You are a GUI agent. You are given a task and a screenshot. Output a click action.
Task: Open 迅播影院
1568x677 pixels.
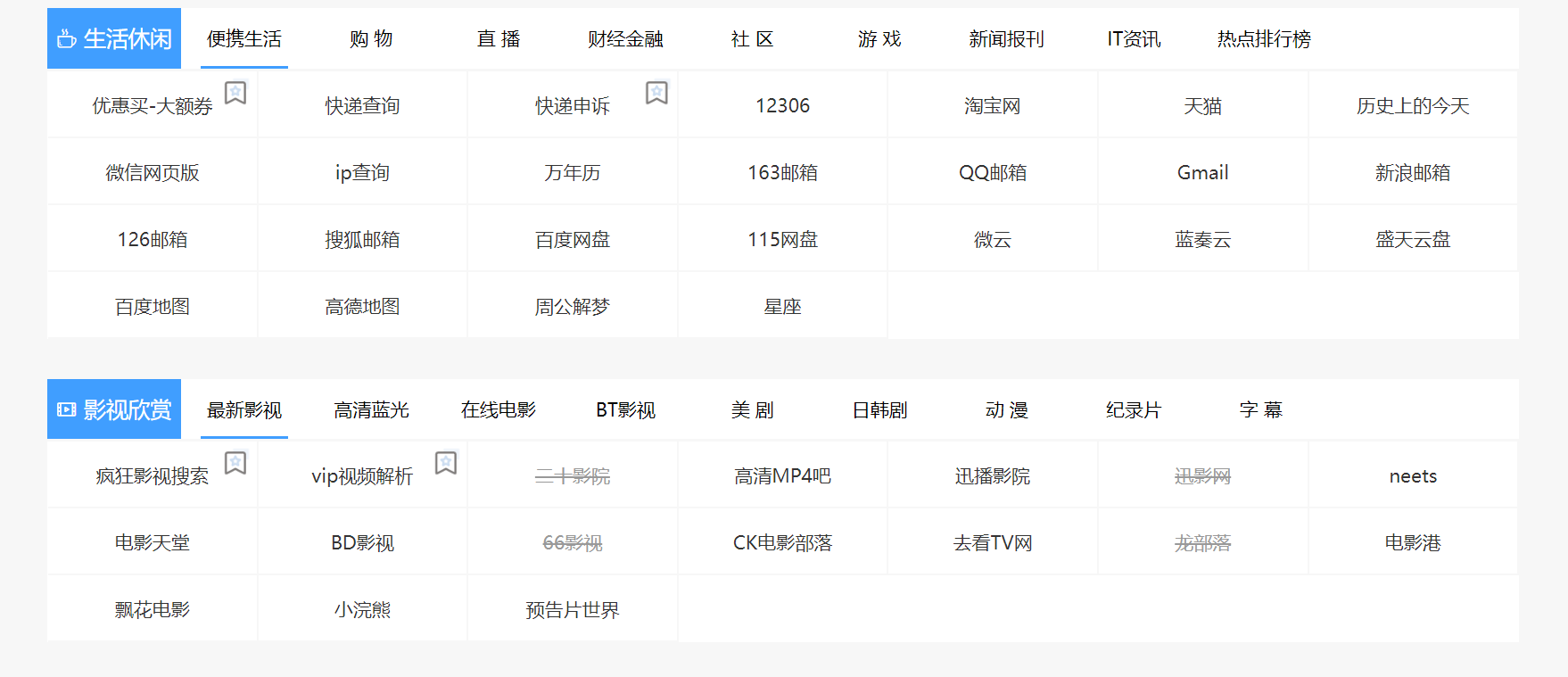(x=993, y=476)
